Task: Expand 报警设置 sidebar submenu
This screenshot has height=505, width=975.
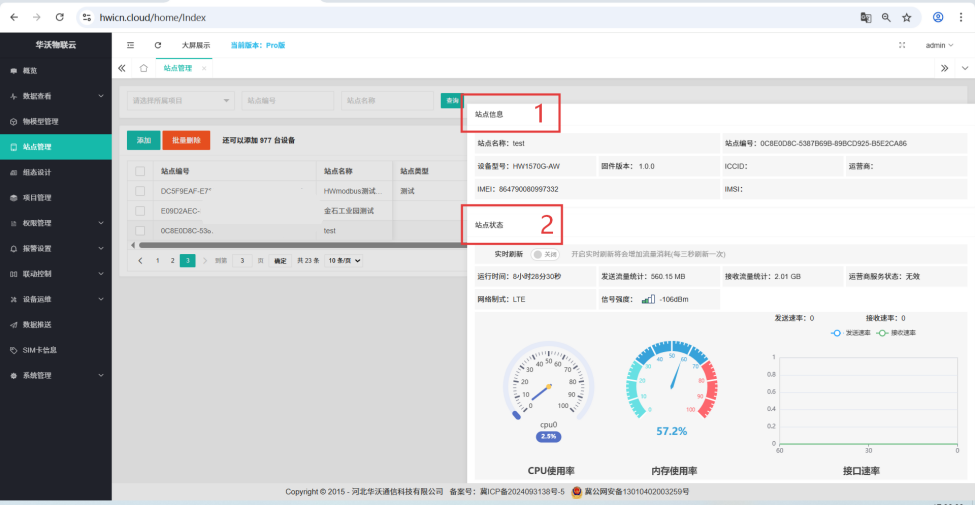Action: (56, 249)
